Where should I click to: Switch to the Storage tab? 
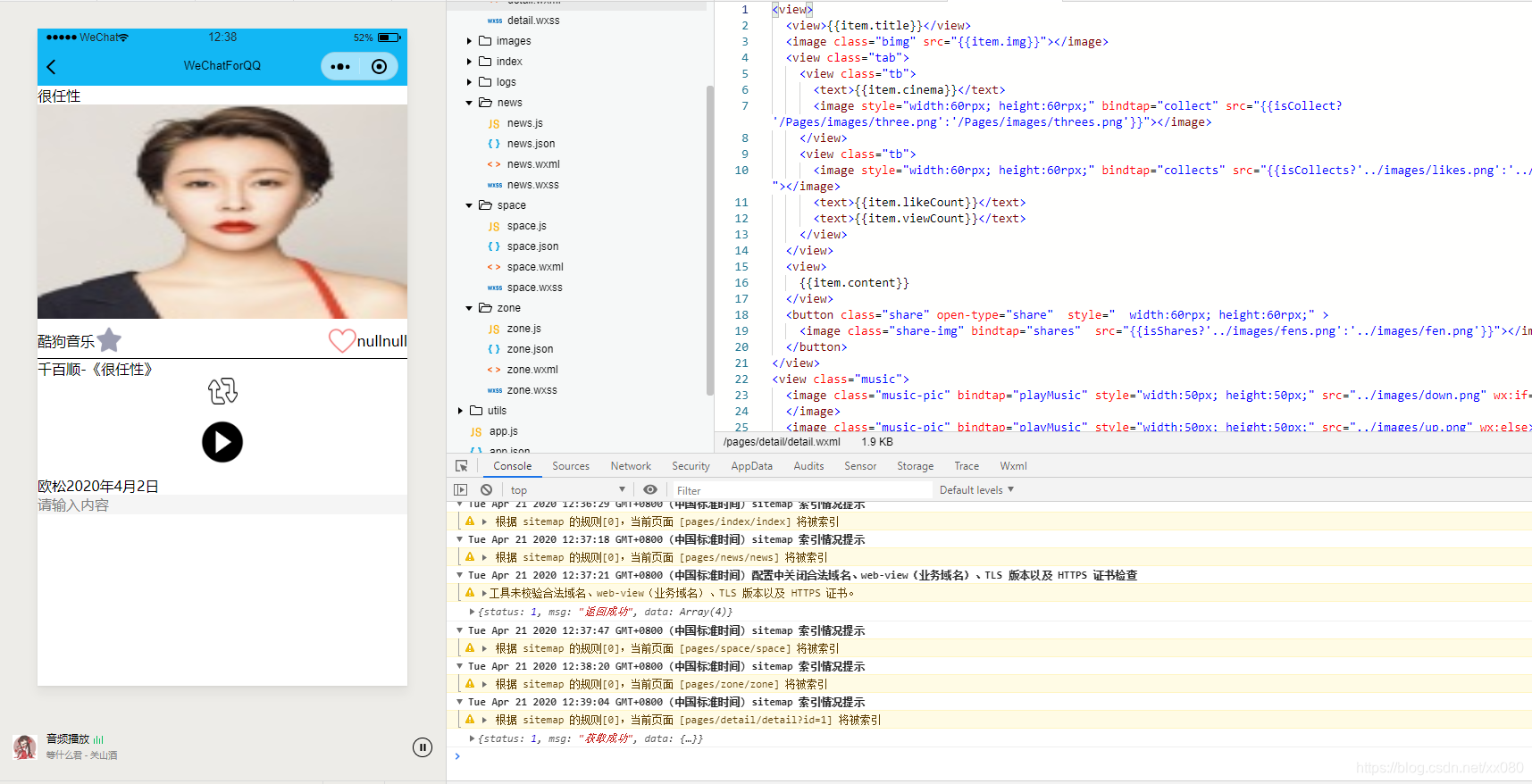[x=915, y=466]
